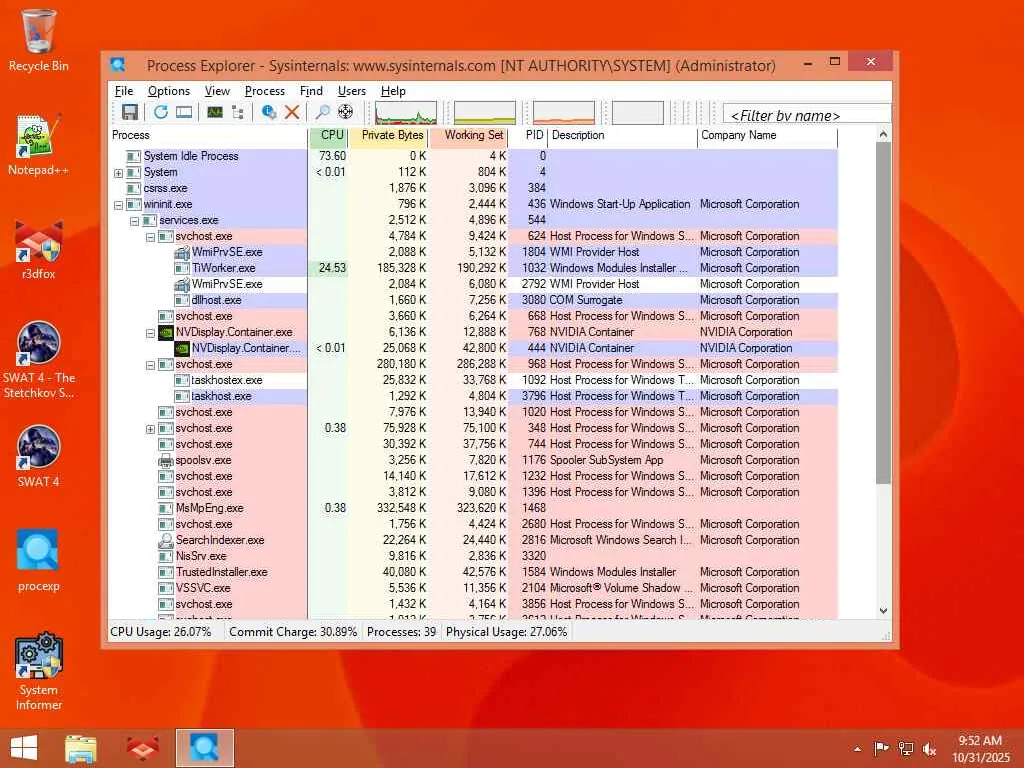Click the NVDisplay.Container.exe NVIDIA icon, PID 768
Screen dimensions: 1024x768
166,332
